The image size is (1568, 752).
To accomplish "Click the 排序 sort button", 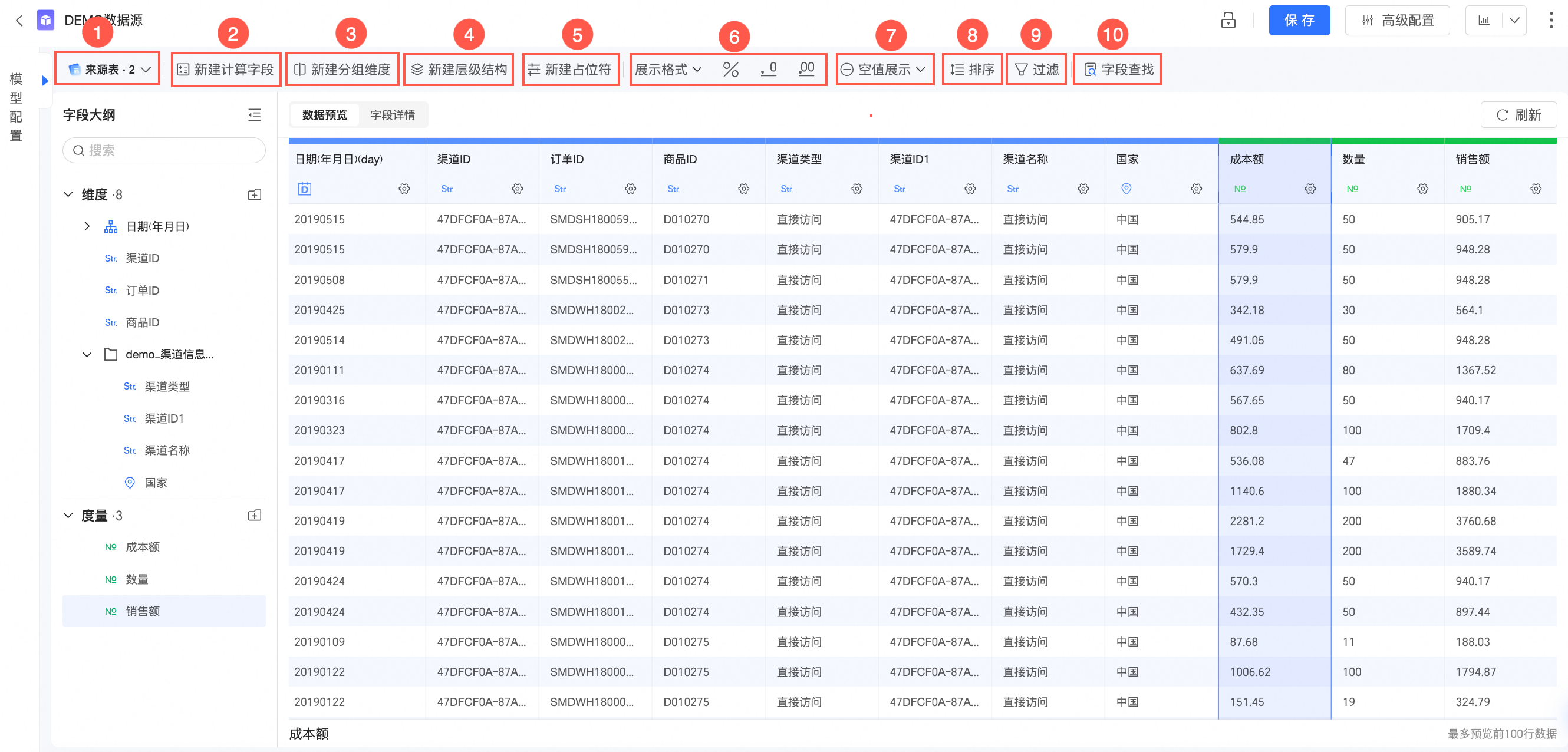I will 972,70.
